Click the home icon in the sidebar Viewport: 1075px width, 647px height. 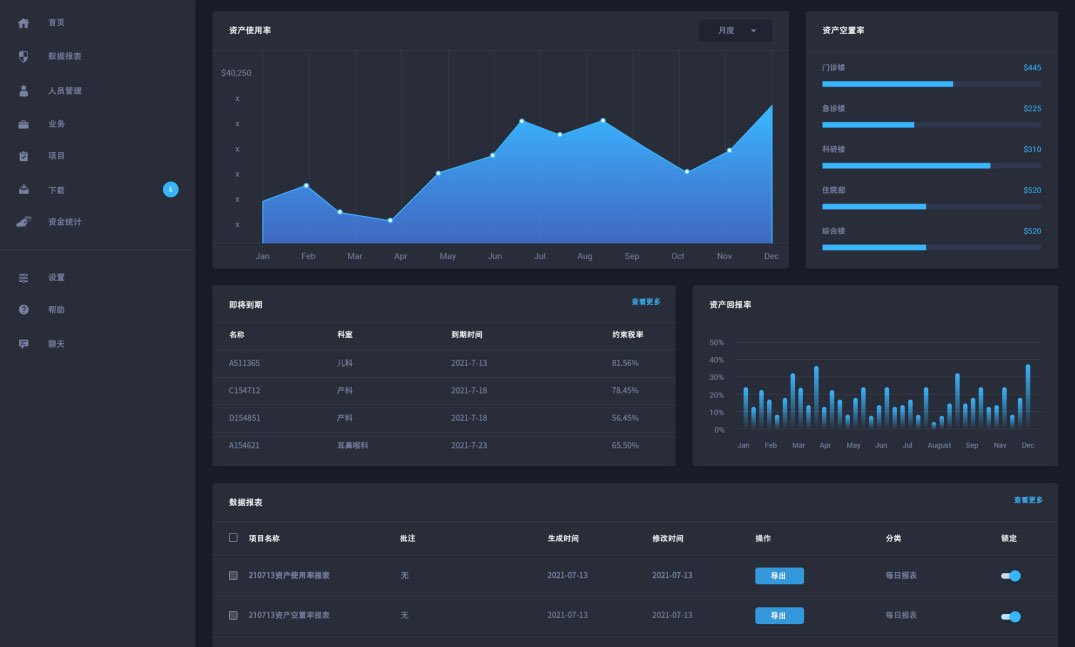[23, 22]
